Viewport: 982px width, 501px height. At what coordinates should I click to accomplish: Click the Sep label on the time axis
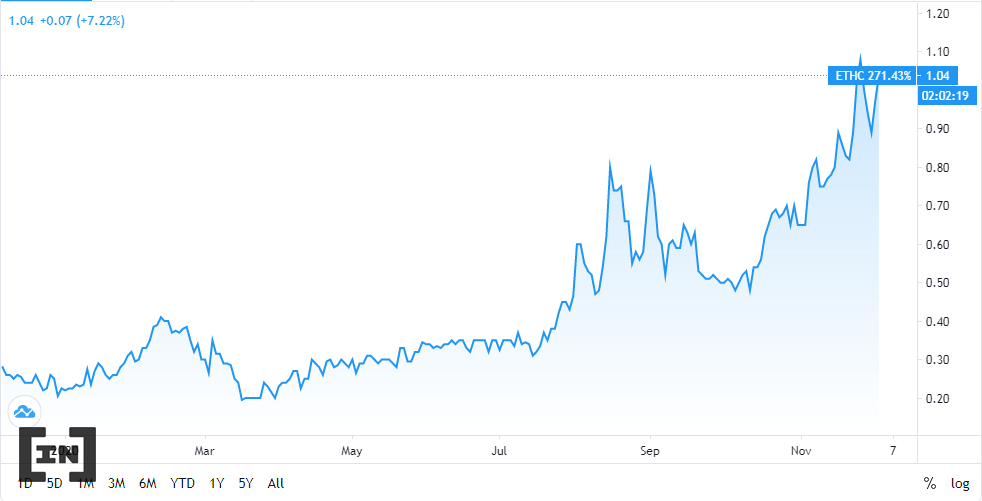(x=650, y=451)
